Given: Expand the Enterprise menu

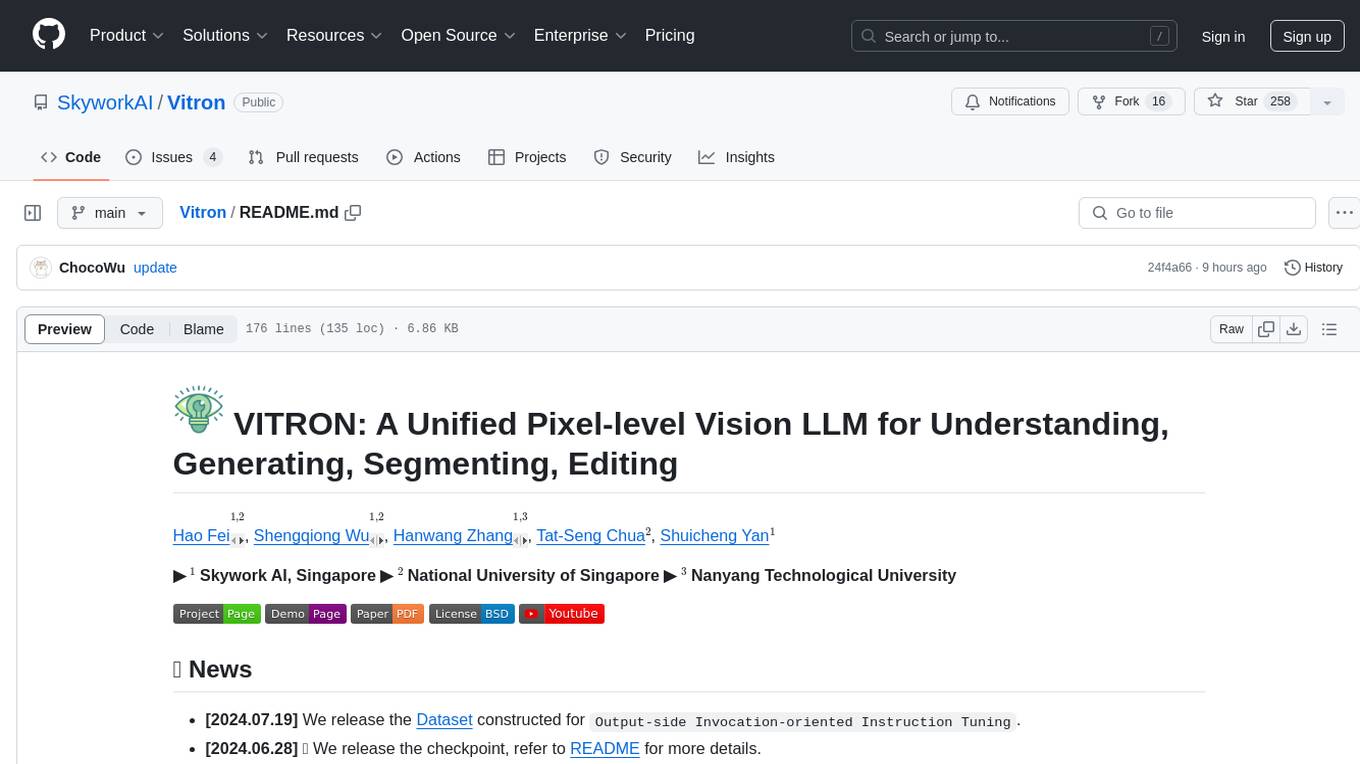Looking at the screenshot, I should pyautogui.click(x=580, y=35).
